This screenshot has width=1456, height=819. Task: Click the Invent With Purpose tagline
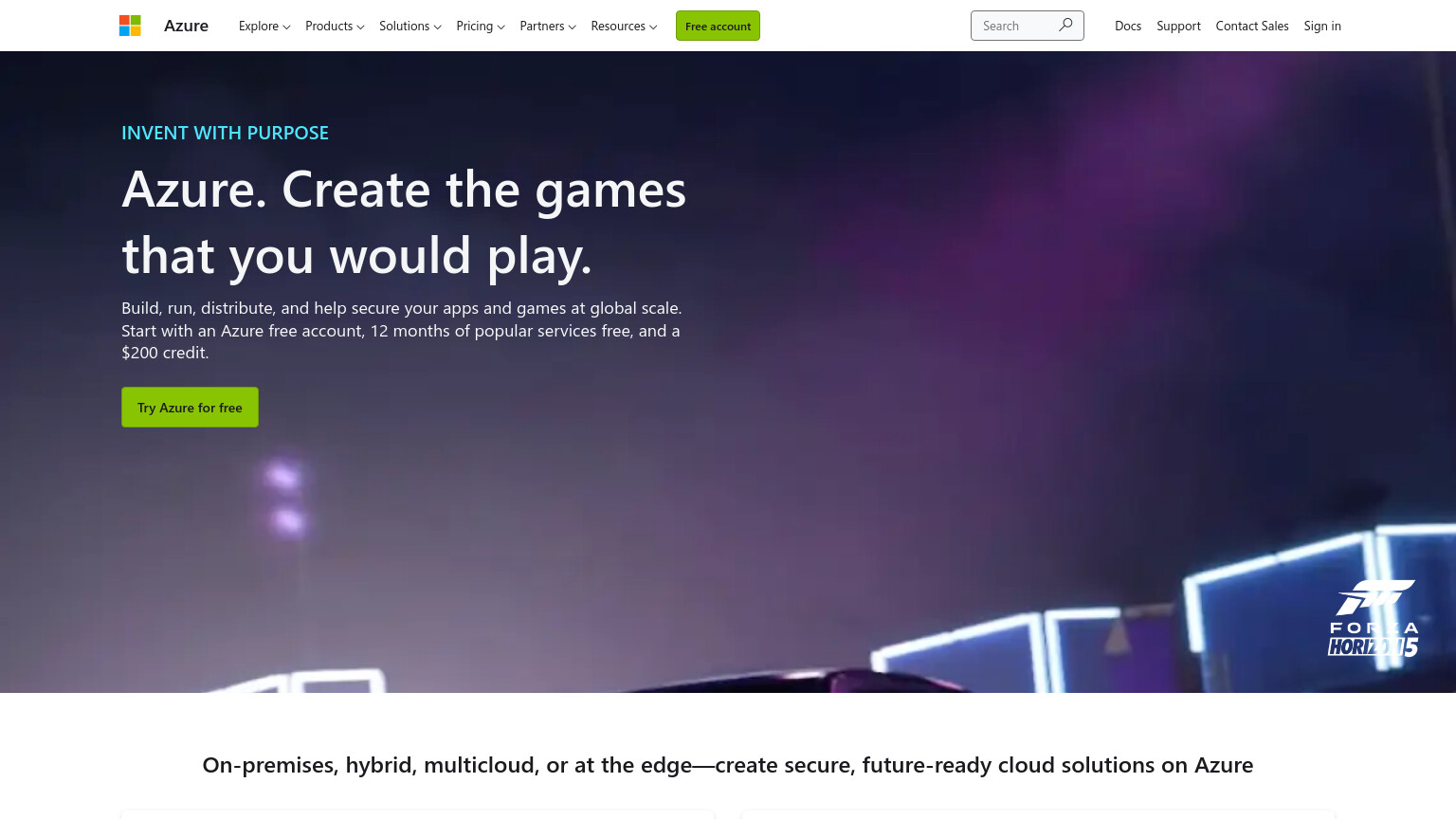(x=225, y=133)
